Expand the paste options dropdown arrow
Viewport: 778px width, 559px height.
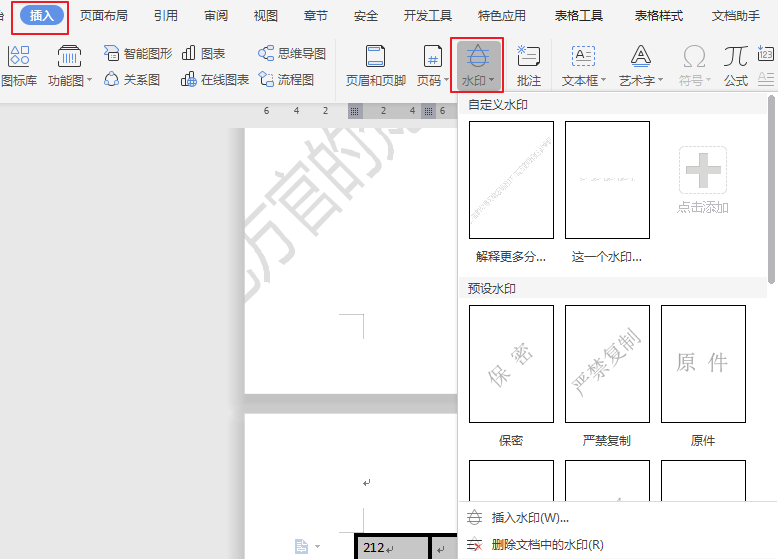tap(318, 547)
